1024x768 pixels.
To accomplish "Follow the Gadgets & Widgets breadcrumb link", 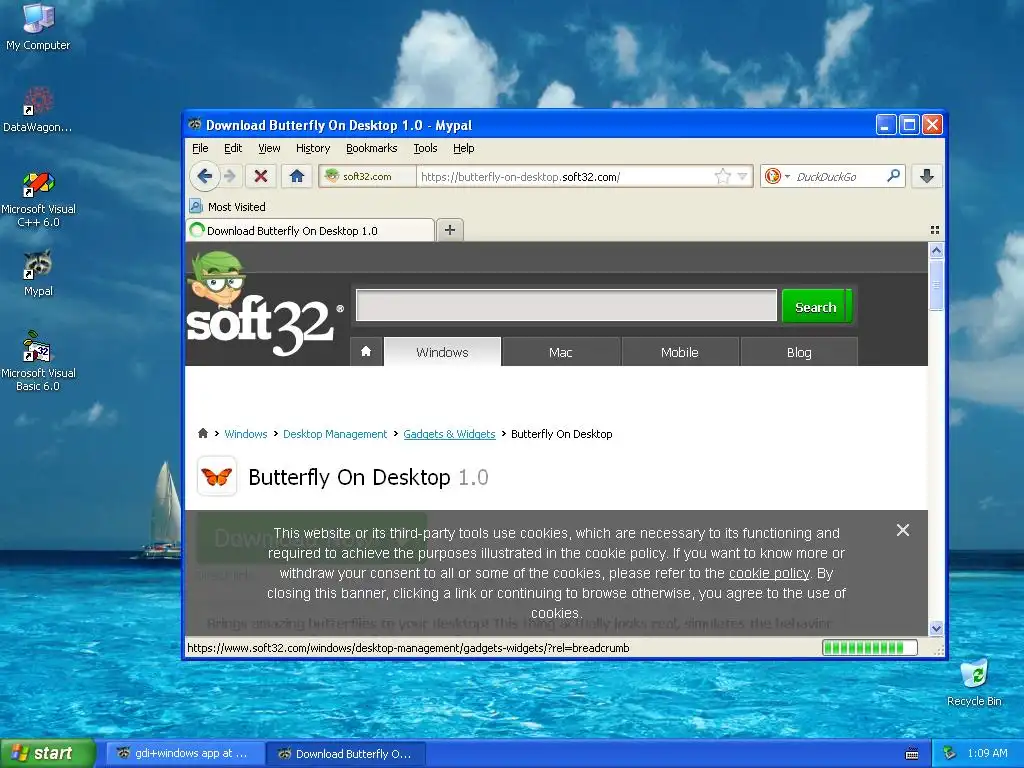I will click(449, 434).
